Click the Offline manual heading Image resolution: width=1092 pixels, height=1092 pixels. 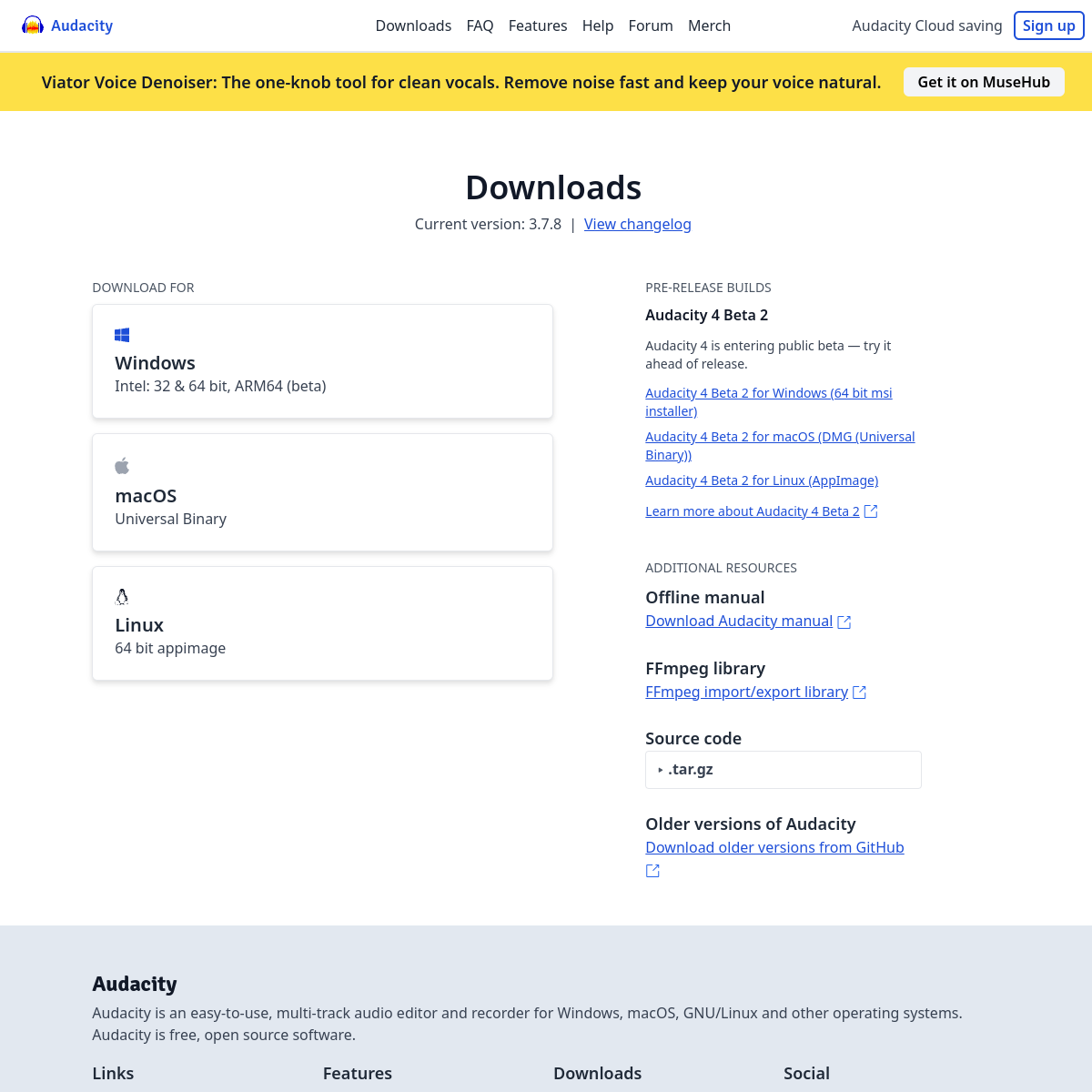(704, 597)
